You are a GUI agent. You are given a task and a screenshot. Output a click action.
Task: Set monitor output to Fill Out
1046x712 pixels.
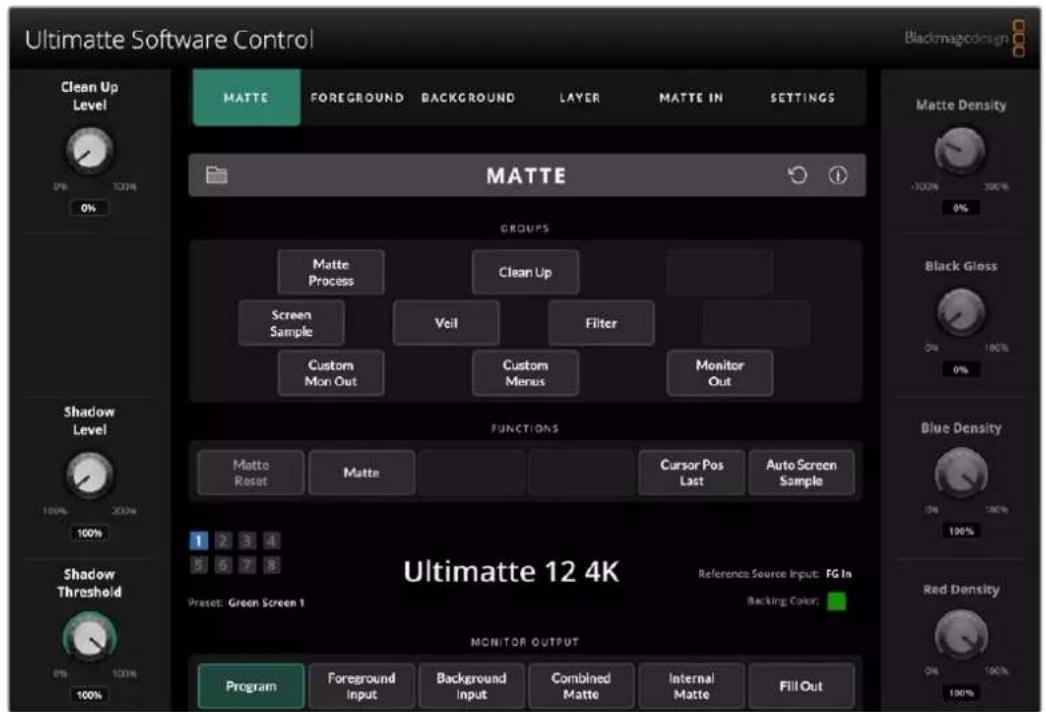(801, 686)
